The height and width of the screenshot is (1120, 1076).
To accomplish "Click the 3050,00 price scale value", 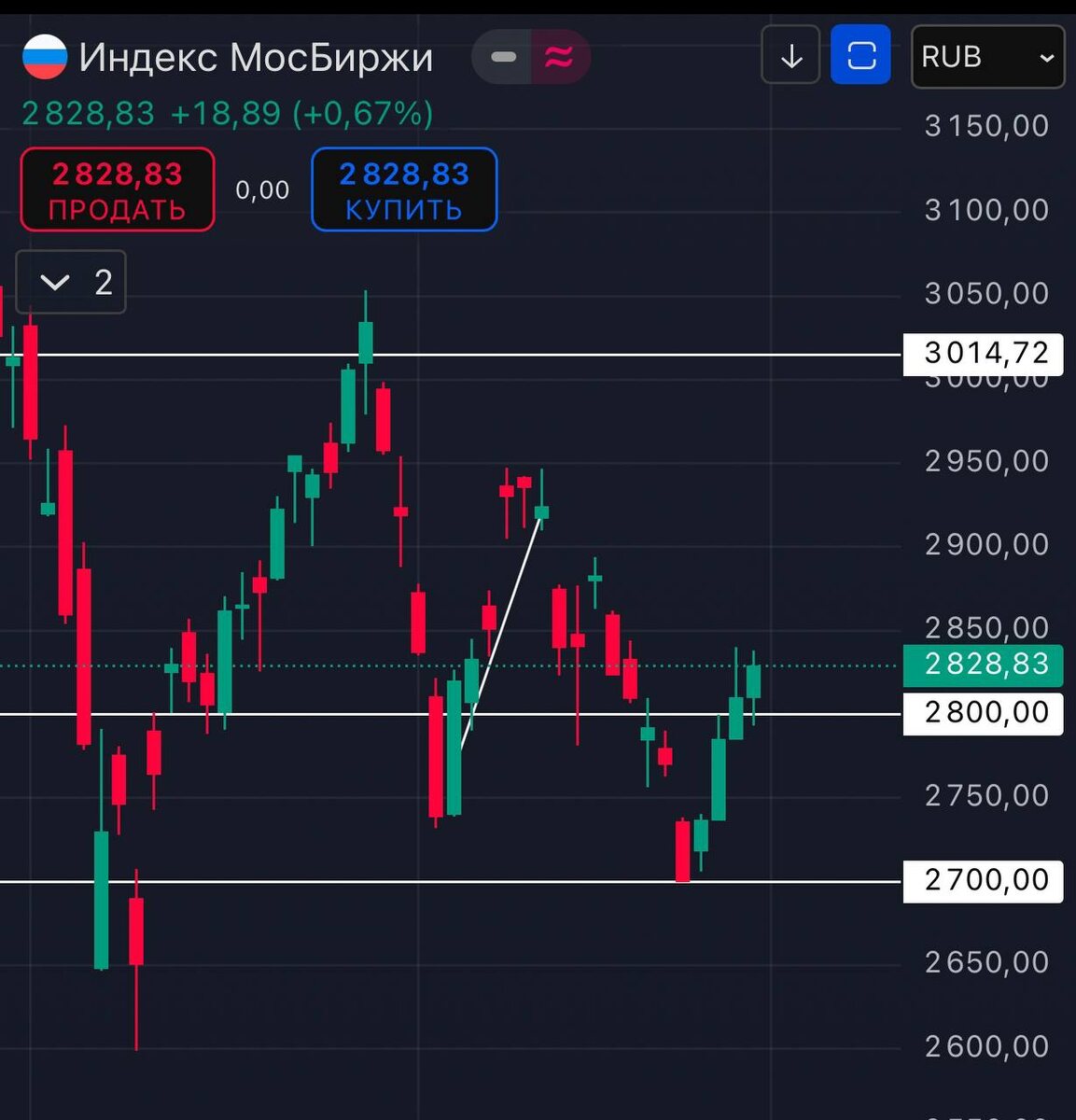I will tap(987, 294).
